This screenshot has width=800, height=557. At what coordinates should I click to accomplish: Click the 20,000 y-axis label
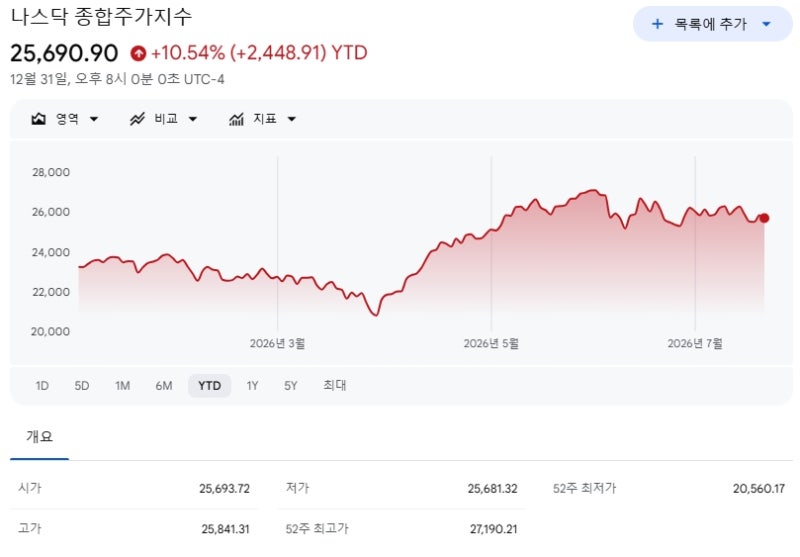51,332
